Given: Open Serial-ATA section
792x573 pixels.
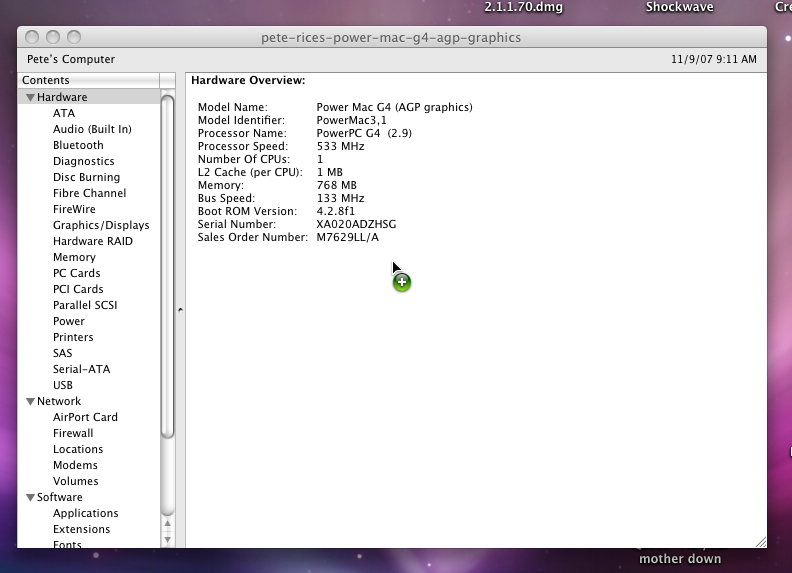Looking at the screenshot, I should [81, 369].
